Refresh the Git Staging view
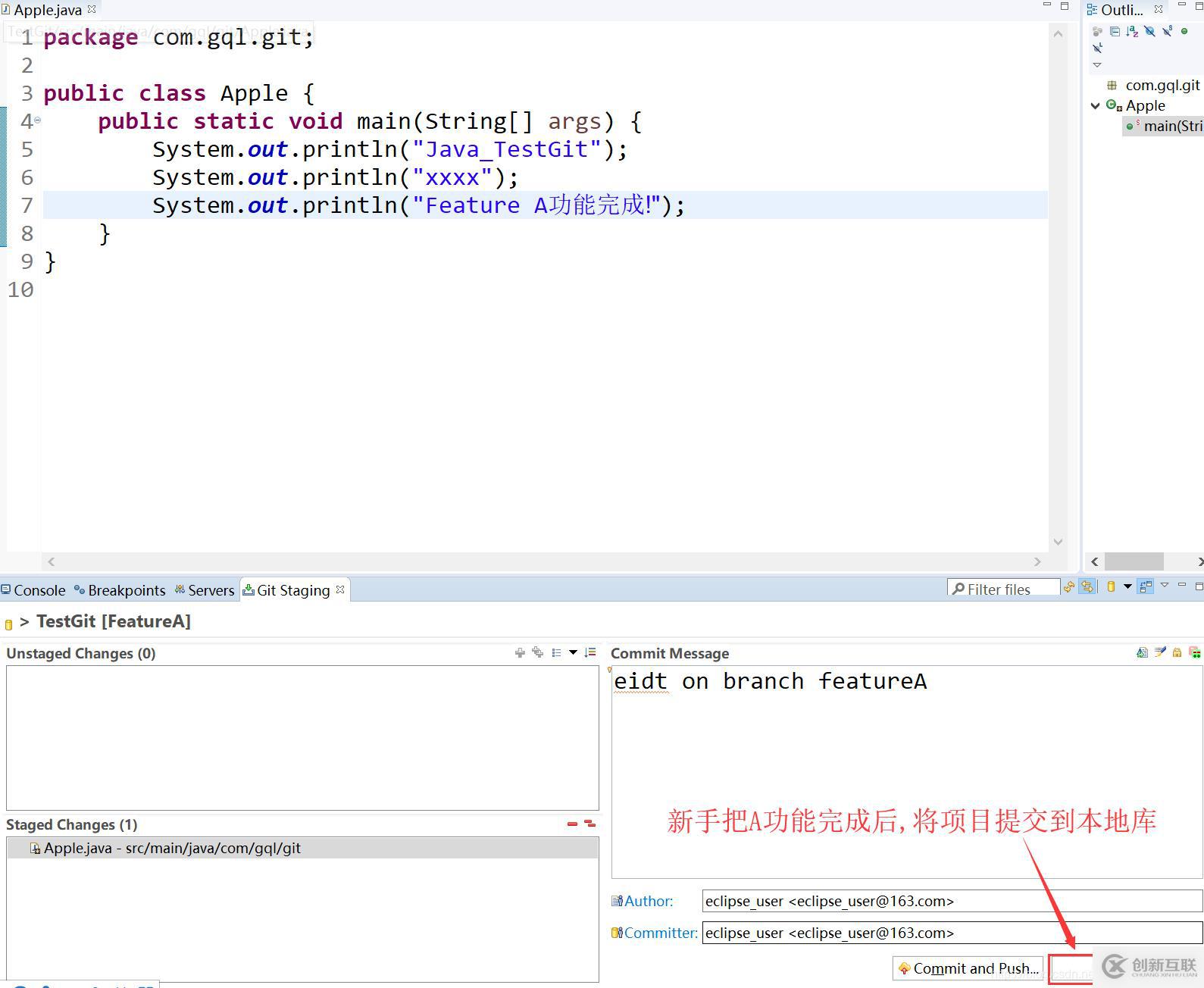Image resolution: width=1204 pixels, height=988 pixels. pyautogui.click(x=1069, y=586)
